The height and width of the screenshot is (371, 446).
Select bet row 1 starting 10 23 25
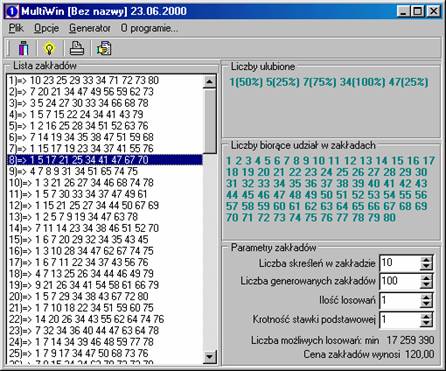pos(105,80)
